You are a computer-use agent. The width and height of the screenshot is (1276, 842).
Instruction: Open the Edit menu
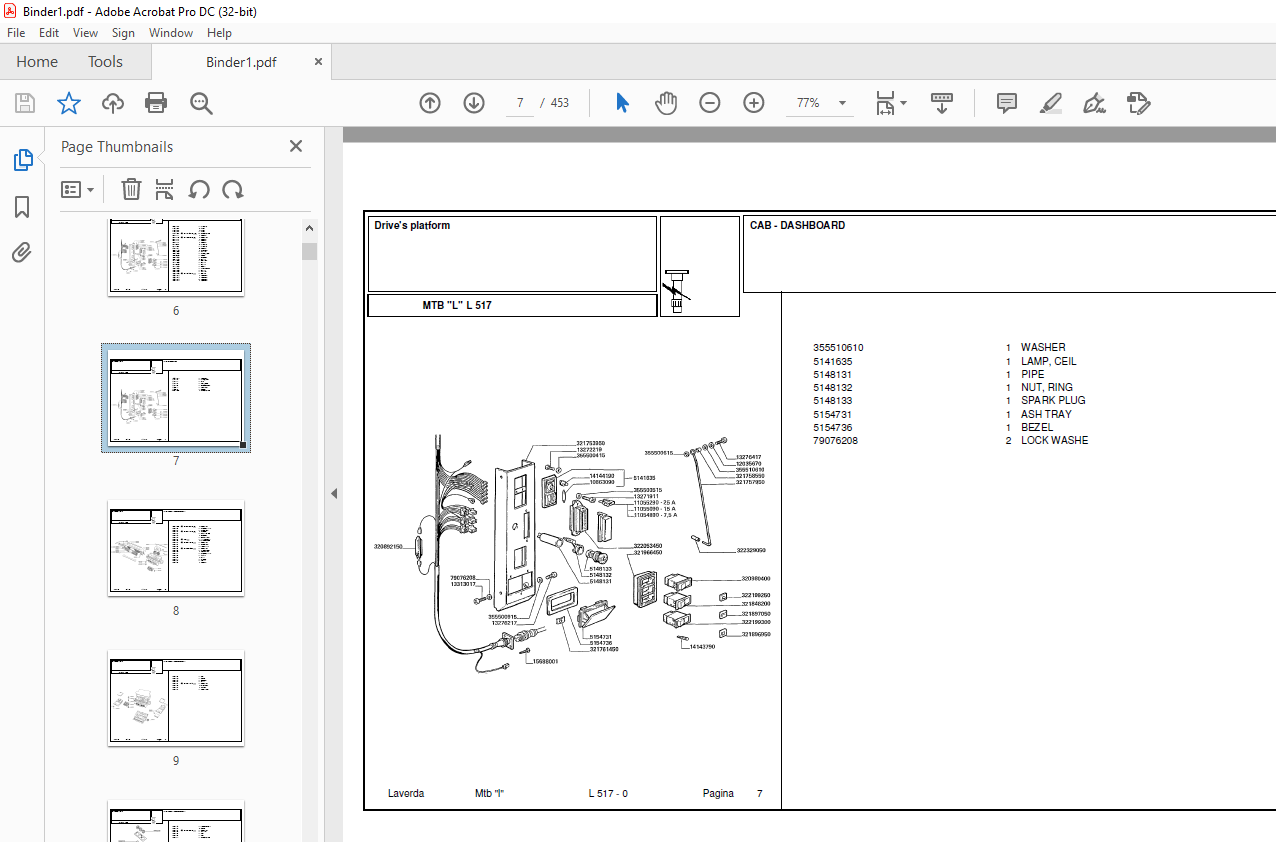(49, 33)
